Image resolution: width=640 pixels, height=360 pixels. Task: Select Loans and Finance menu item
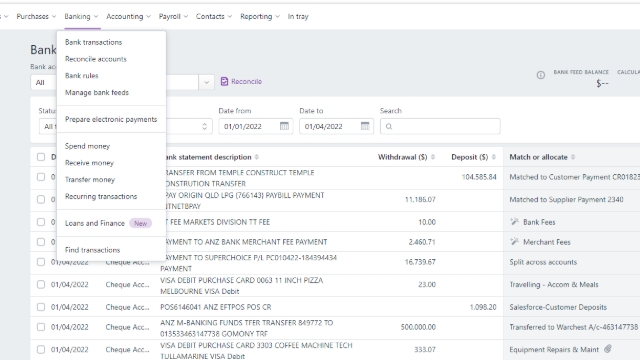pos(95,223)
